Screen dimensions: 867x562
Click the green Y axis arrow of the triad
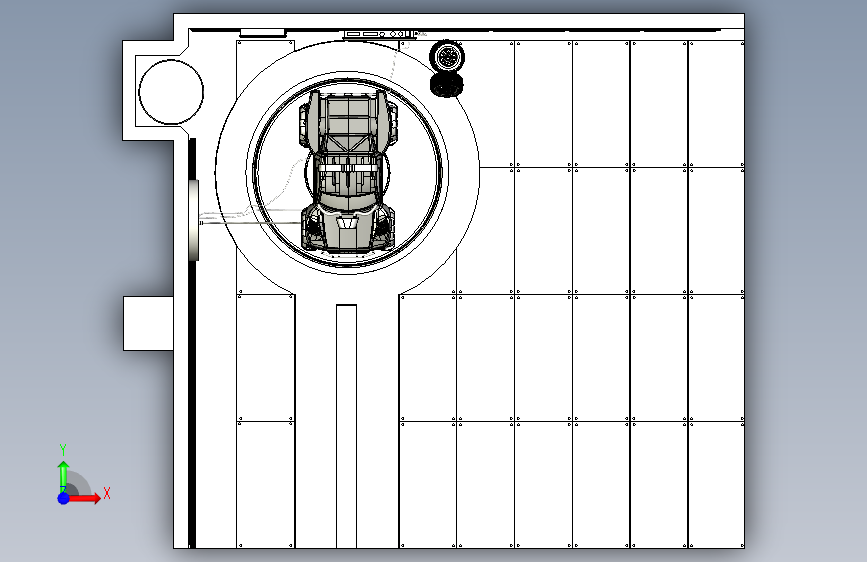point(63,477)
